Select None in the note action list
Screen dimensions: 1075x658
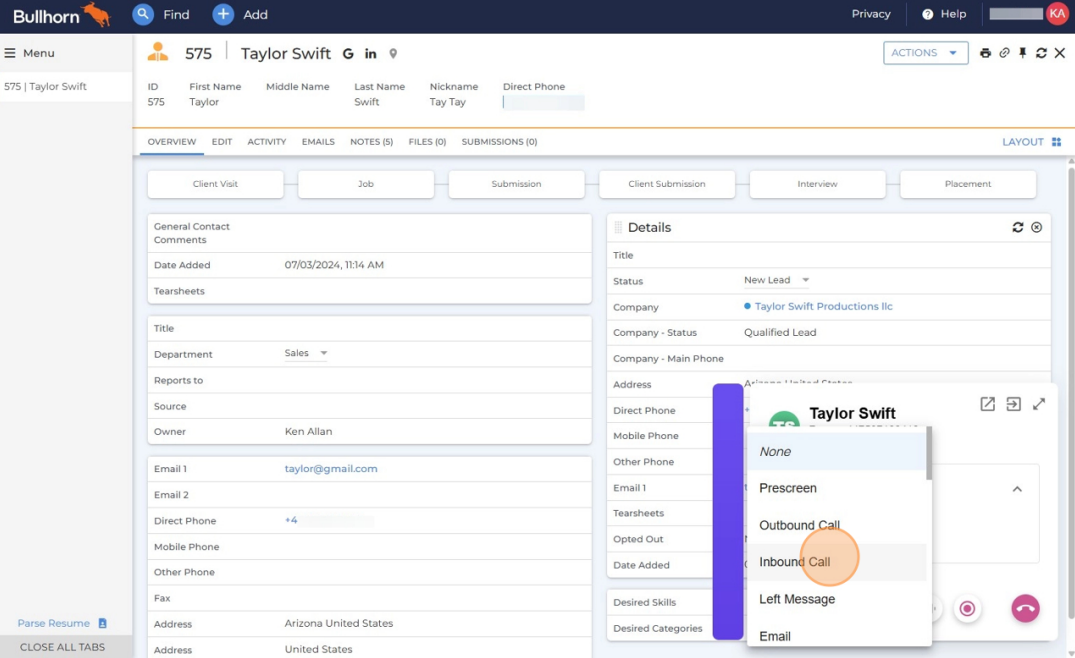pos(836,452)
